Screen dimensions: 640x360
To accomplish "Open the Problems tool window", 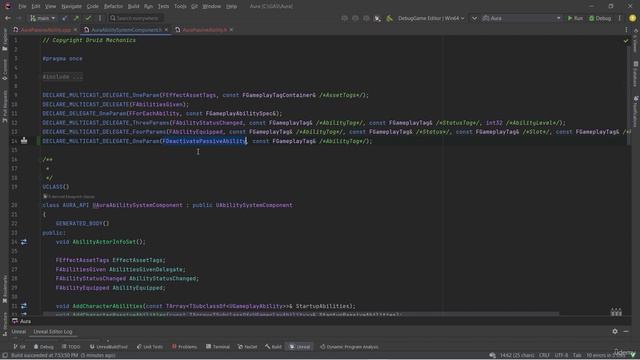I will click(x=184, y=347).
